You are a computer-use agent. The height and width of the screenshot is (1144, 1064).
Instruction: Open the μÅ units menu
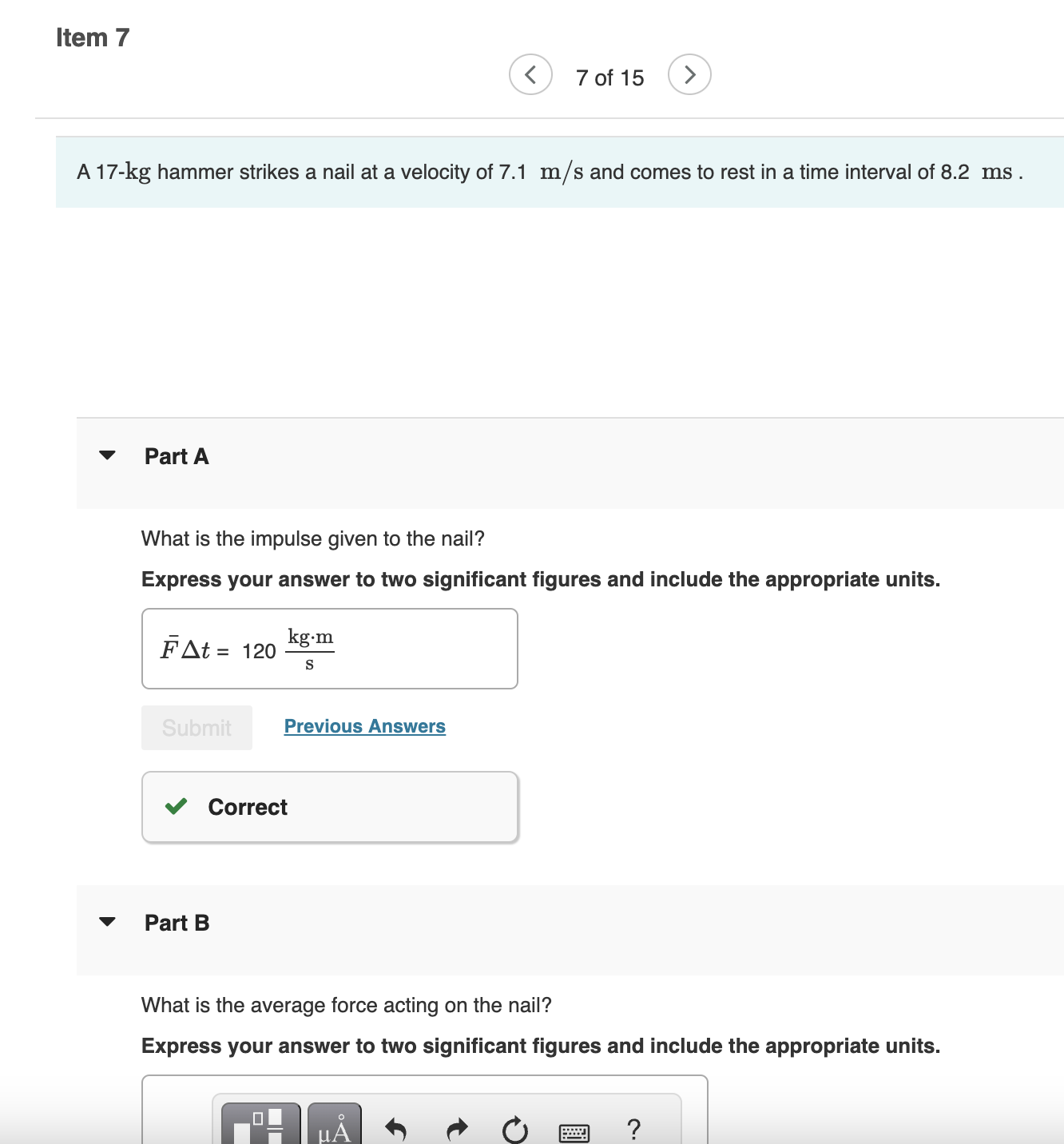334,1126
